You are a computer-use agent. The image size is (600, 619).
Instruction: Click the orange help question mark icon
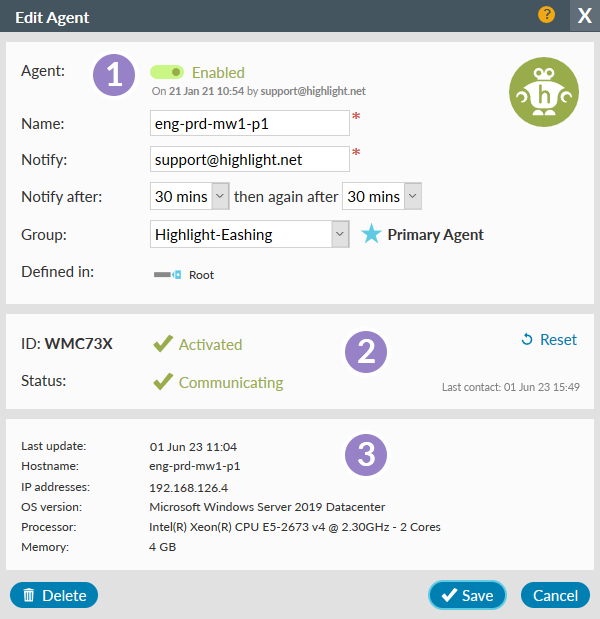[x=546, y=15]
